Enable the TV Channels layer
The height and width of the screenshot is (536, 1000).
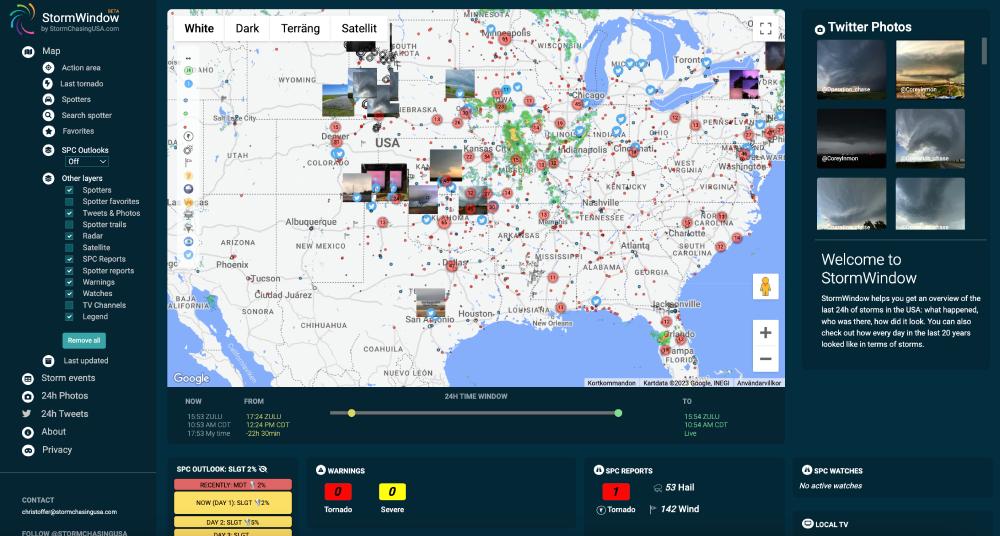pos(69,305)
